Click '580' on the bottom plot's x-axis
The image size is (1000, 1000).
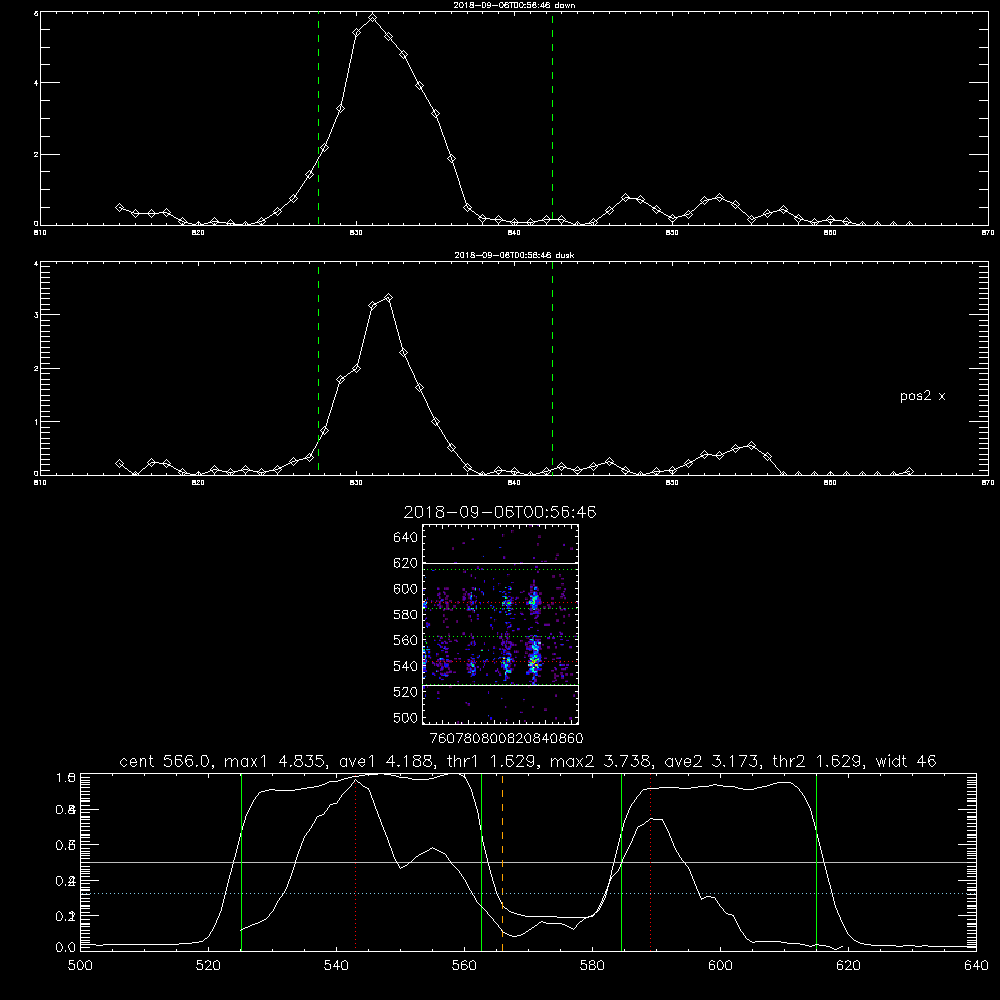(592, 966)
